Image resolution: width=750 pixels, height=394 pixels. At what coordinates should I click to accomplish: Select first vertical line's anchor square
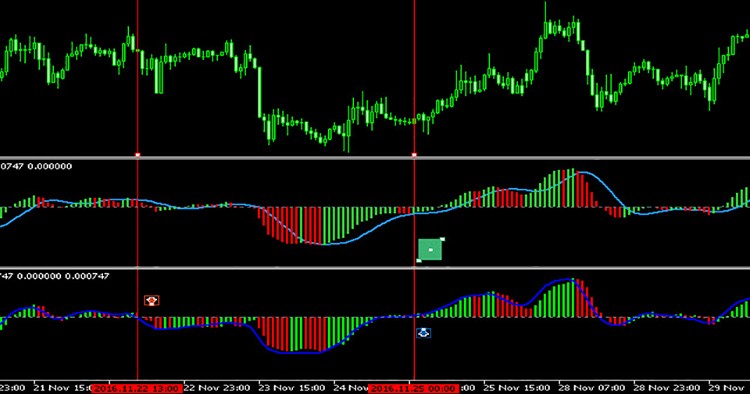pos(138,155)
